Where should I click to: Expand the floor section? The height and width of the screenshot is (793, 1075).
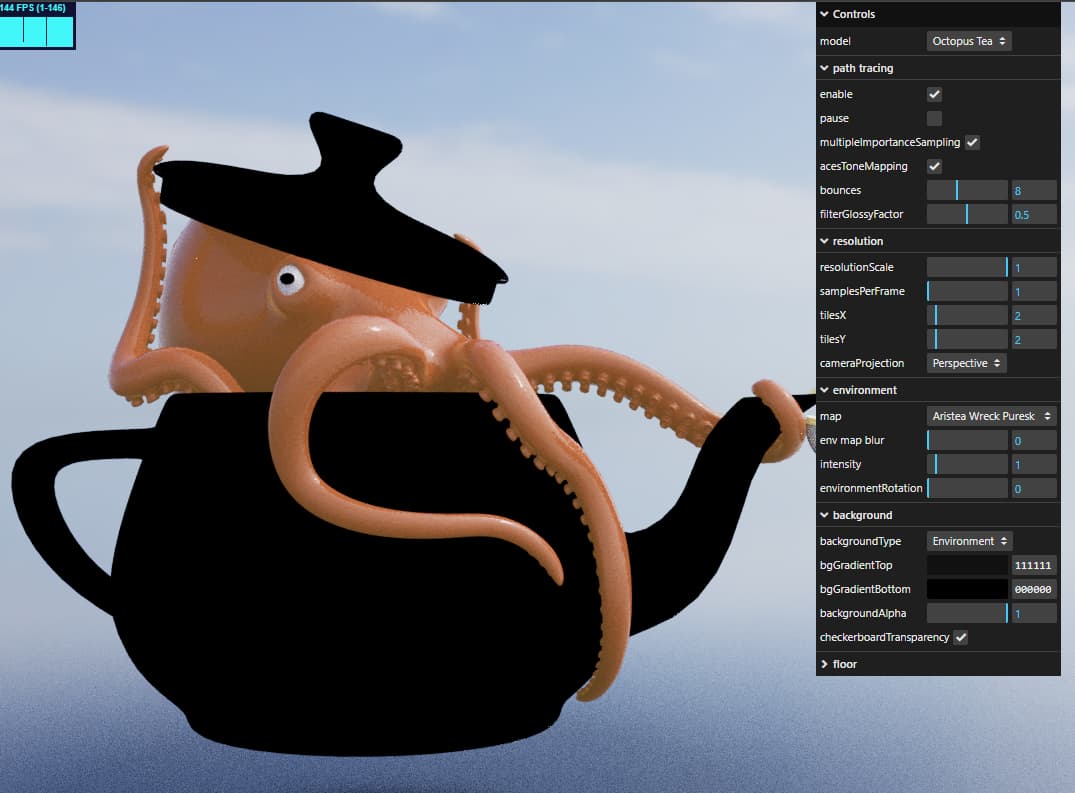tap(938, 663)
